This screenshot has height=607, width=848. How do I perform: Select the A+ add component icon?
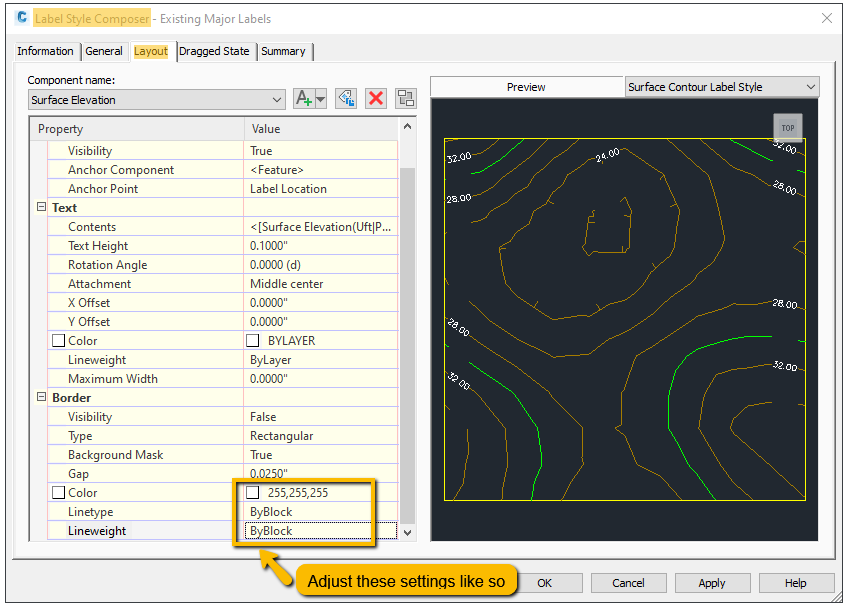[x=305, y=98]
